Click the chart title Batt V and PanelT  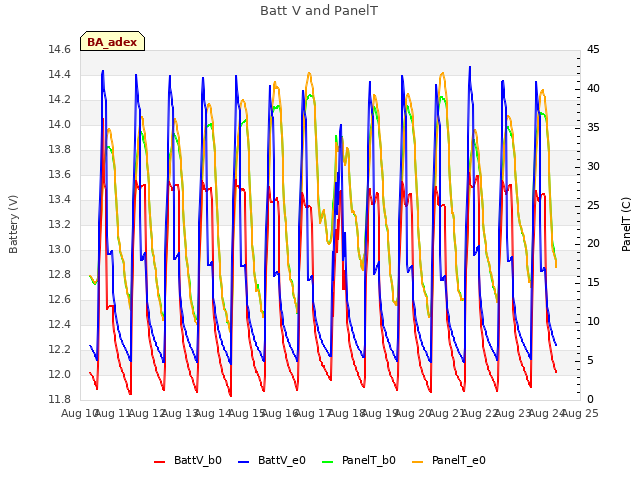click(319, 11)
